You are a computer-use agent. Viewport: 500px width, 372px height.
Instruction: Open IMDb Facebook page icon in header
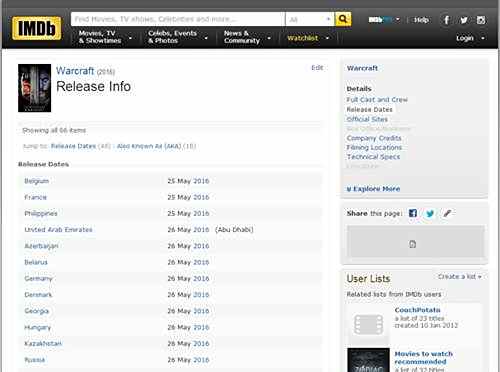click(446, 20)
